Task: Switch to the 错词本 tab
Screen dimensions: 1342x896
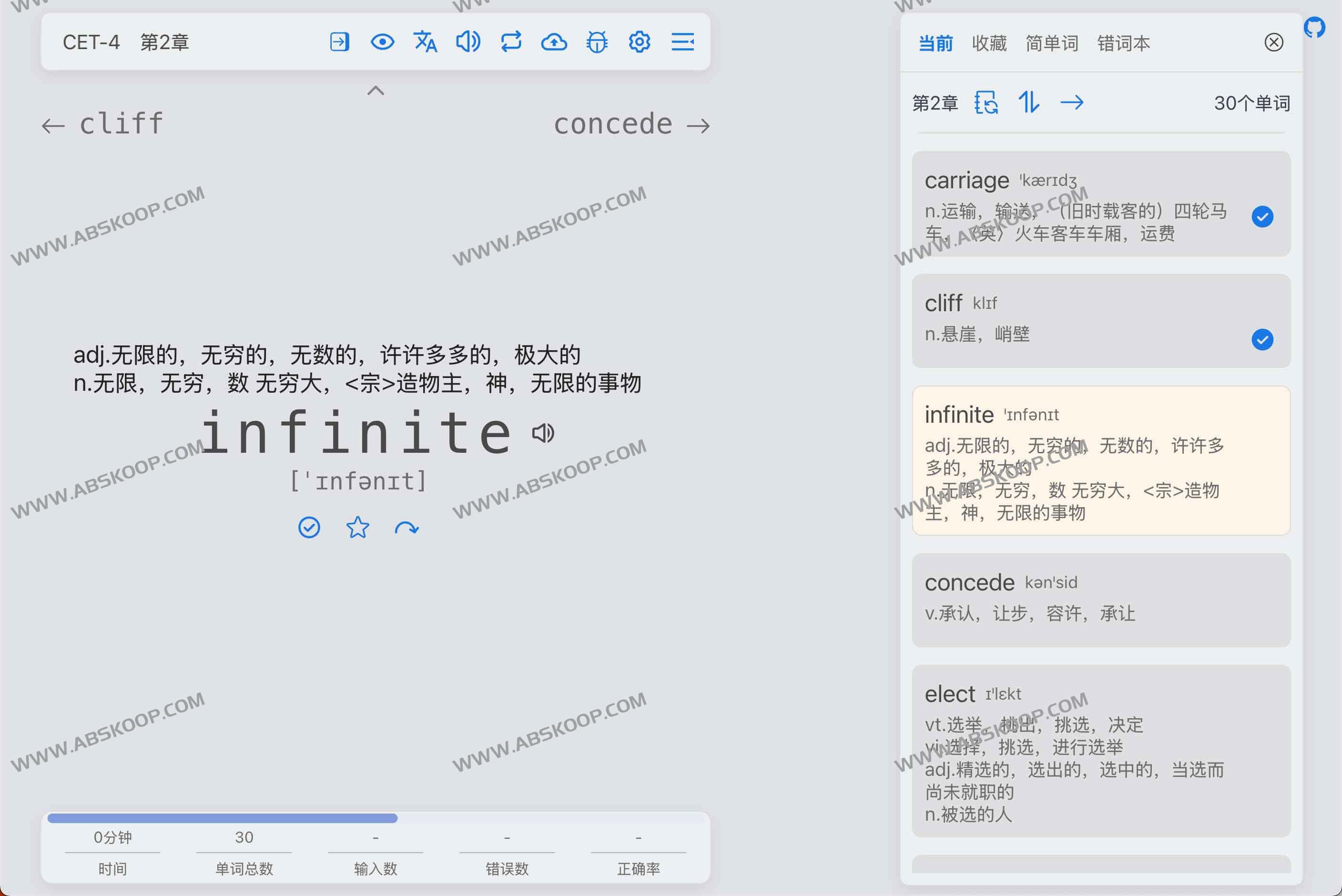Action: tap(1123, 43)
